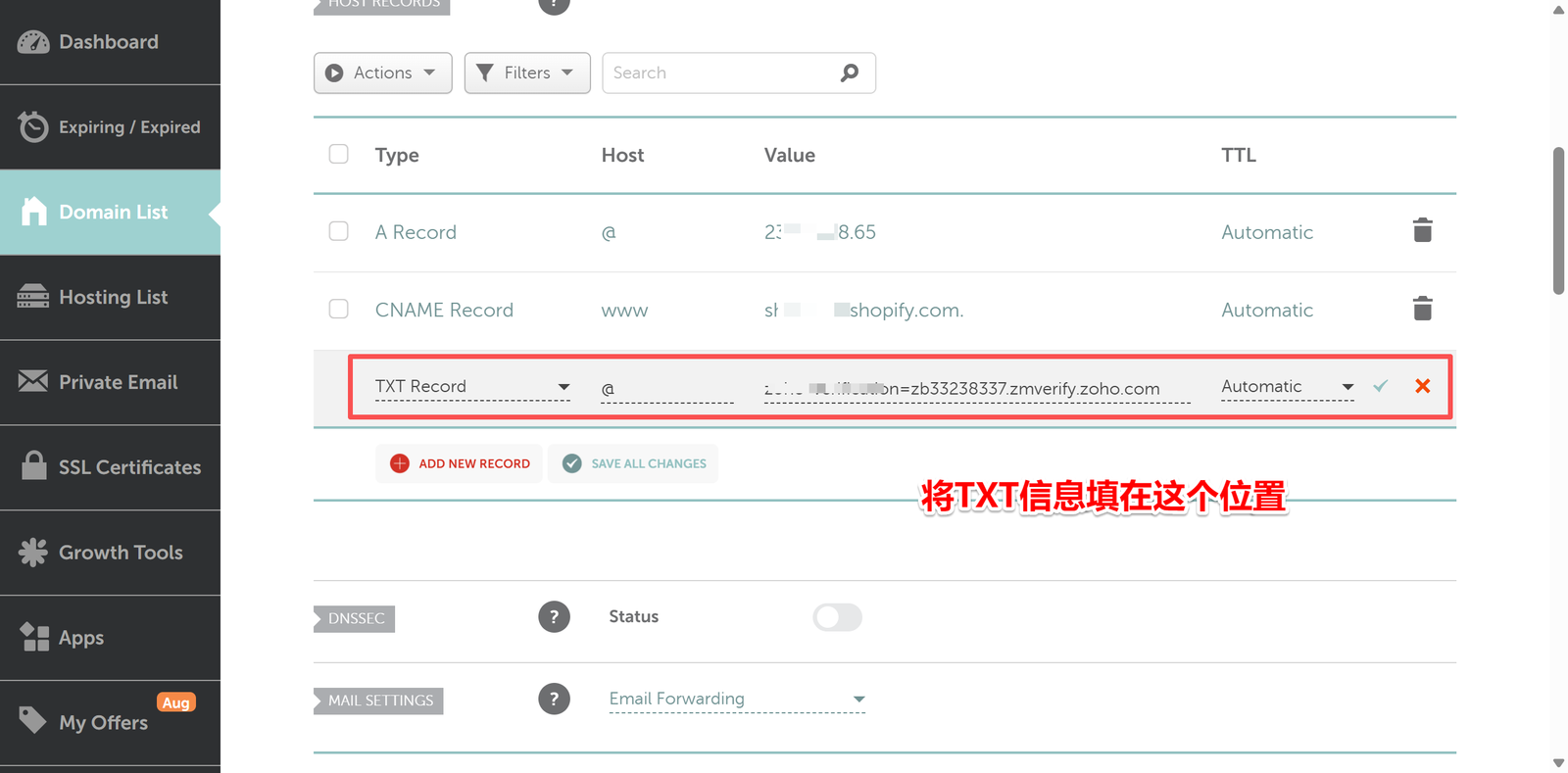This screenshot has width=1568, height=773.
Task: Open the TXT Record type dropdown
Action: pos(472,387)
